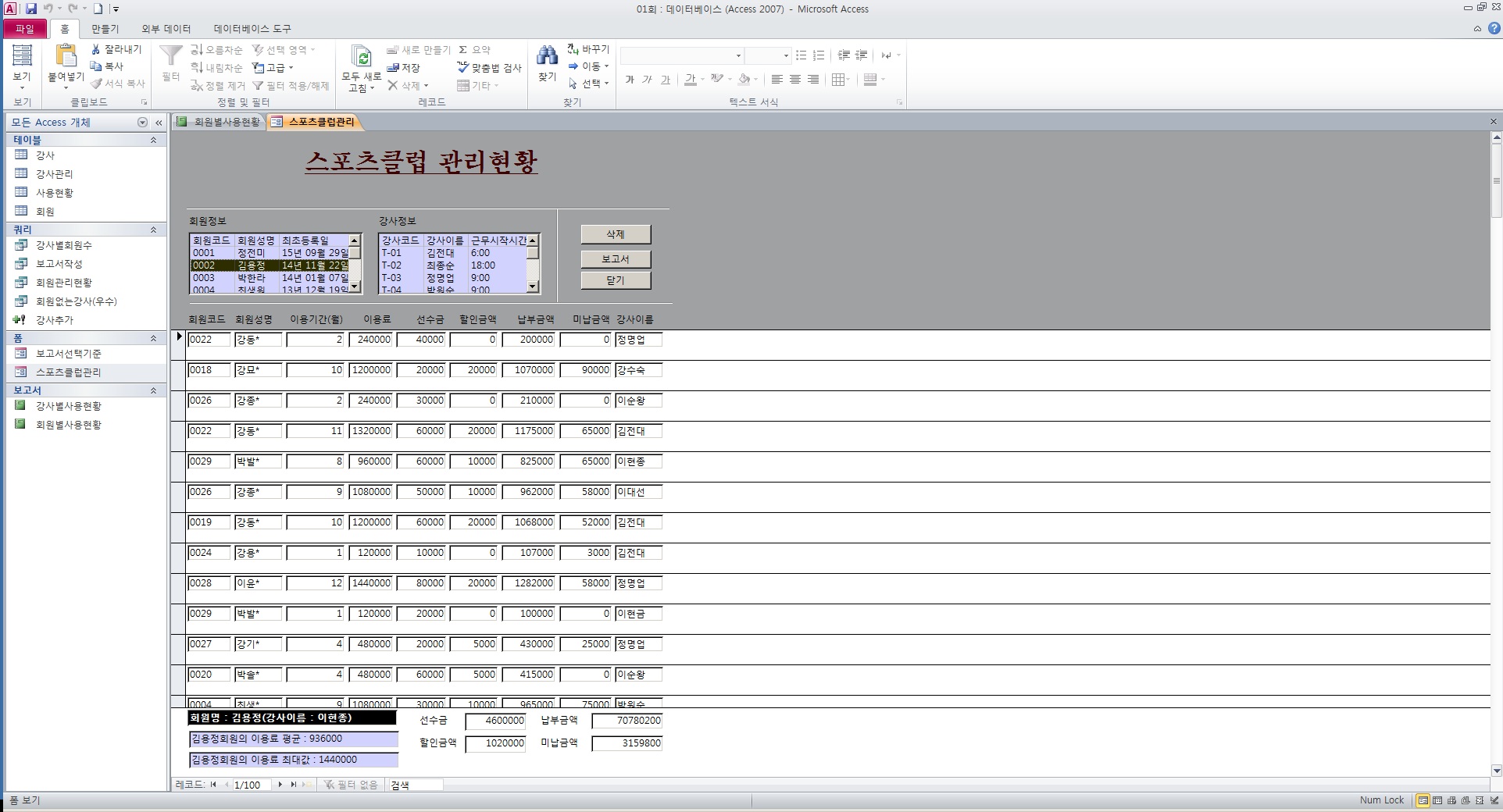
Task: Collapse the 테이블 group in navigation pane
Action: click(x=153, y=140)
